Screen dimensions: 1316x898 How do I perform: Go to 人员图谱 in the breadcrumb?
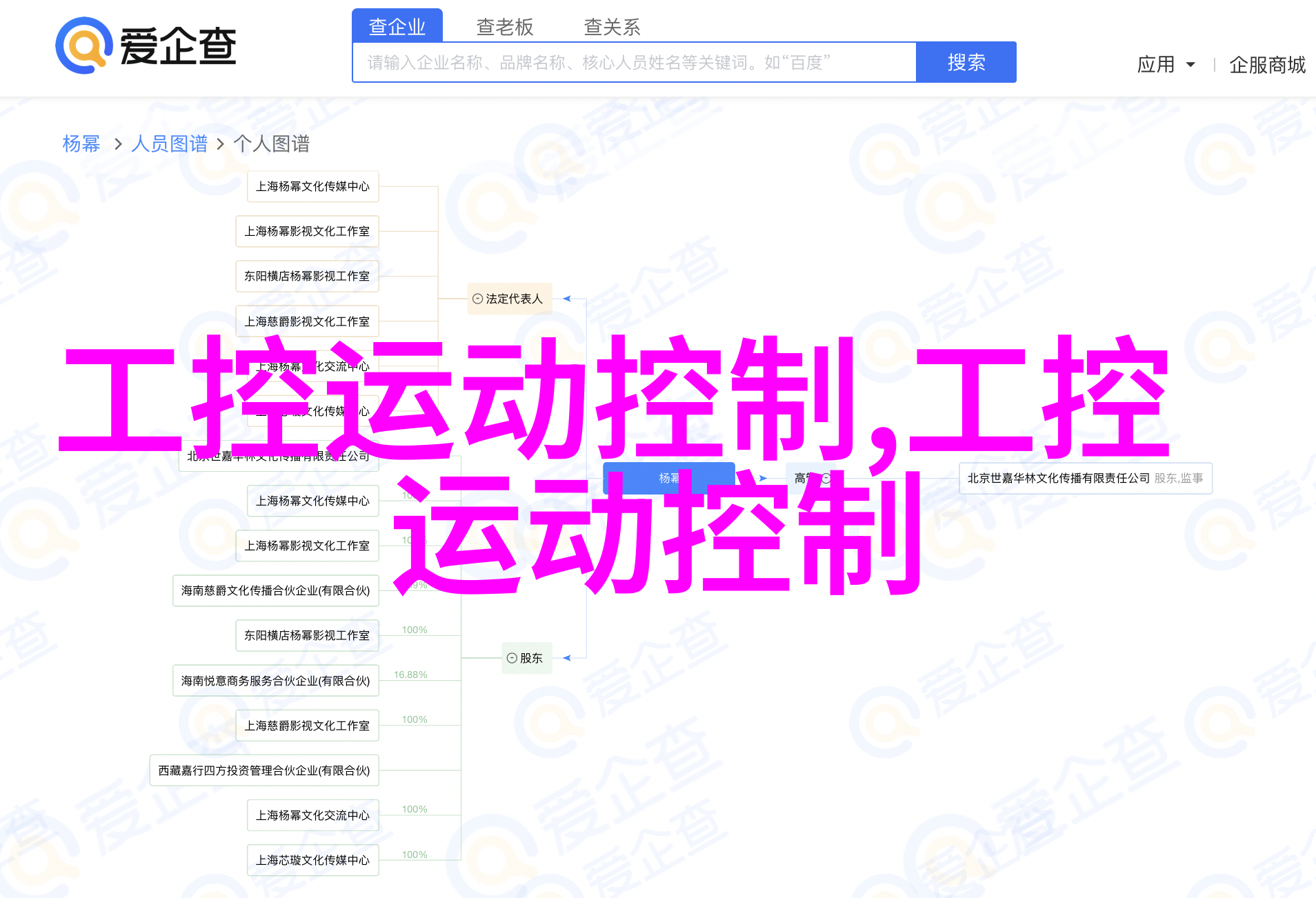pyautogui.click(x=169, y=143)
